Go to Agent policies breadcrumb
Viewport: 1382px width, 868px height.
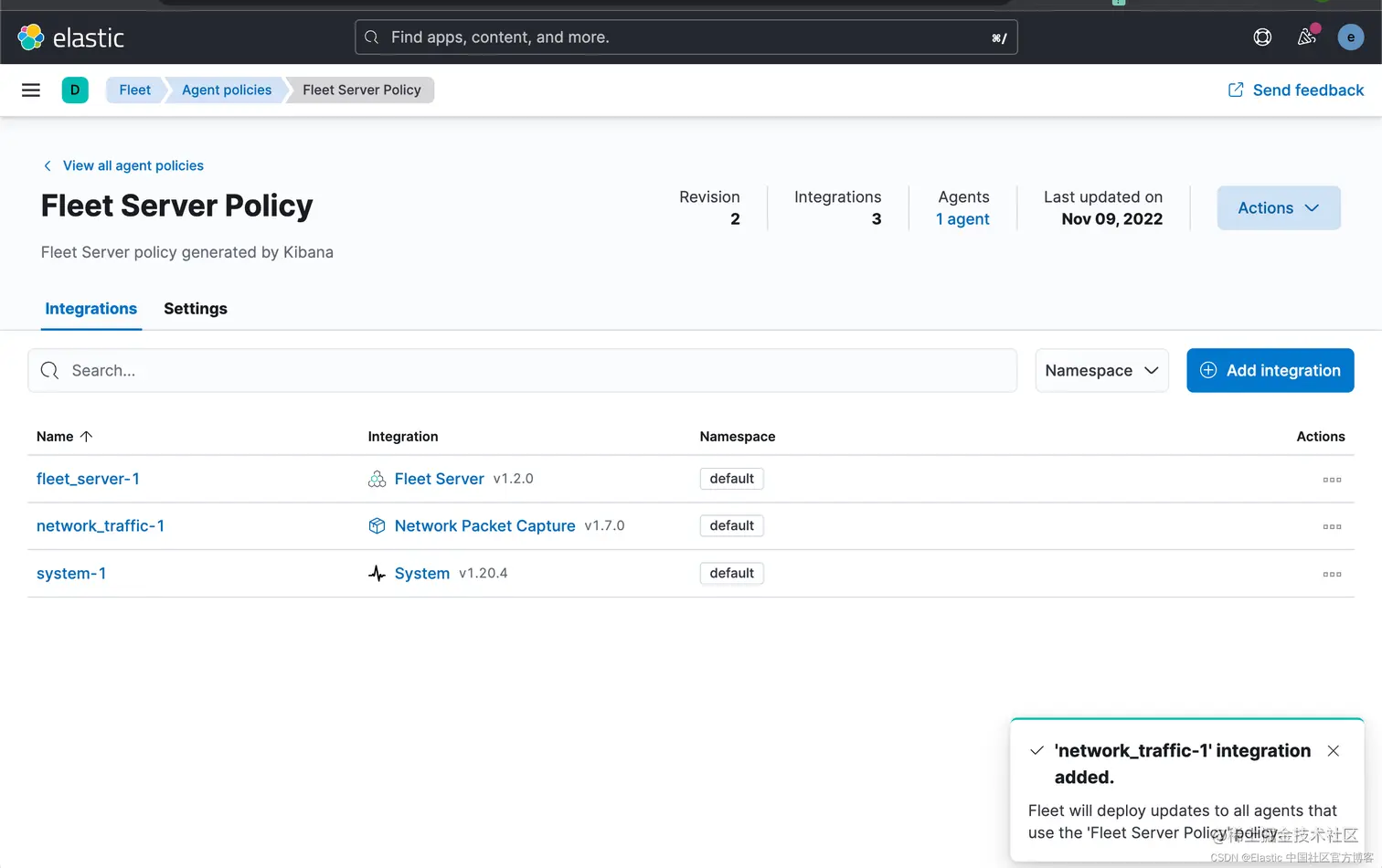(227, 90)
